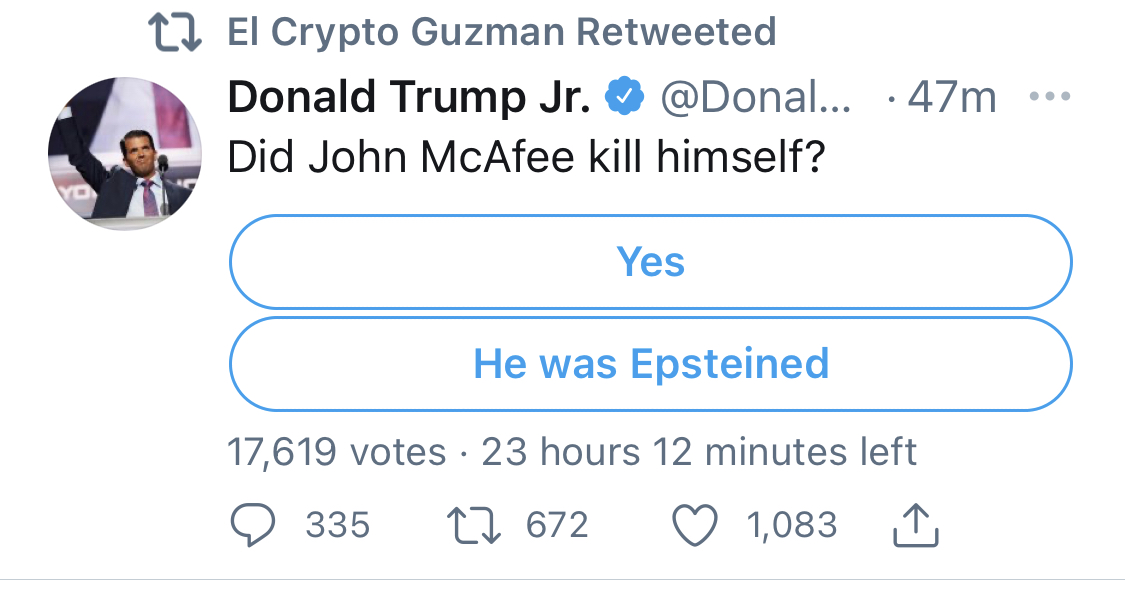
Task: Open the "El Crypto Guzman Retweeted" link
Action: click(502, 33)
